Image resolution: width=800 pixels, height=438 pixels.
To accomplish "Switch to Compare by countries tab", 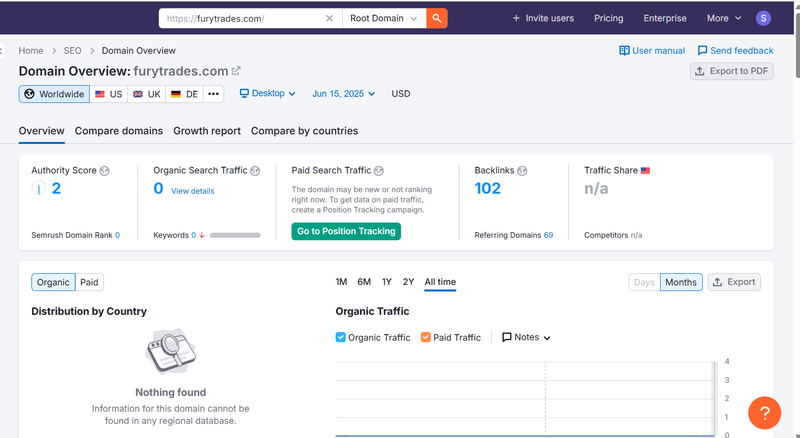I will (x=304, y=131).
